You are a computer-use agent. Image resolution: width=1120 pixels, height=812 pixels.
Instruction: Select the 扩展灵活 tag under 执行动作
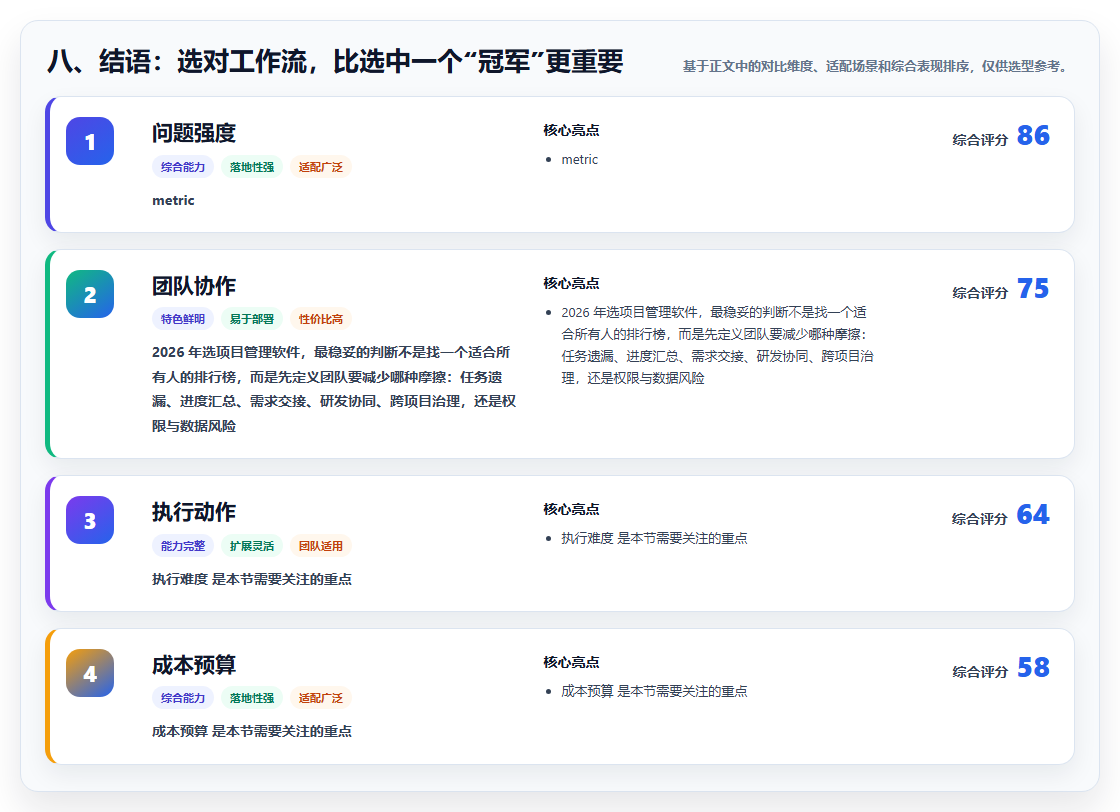tap(252, 546)
